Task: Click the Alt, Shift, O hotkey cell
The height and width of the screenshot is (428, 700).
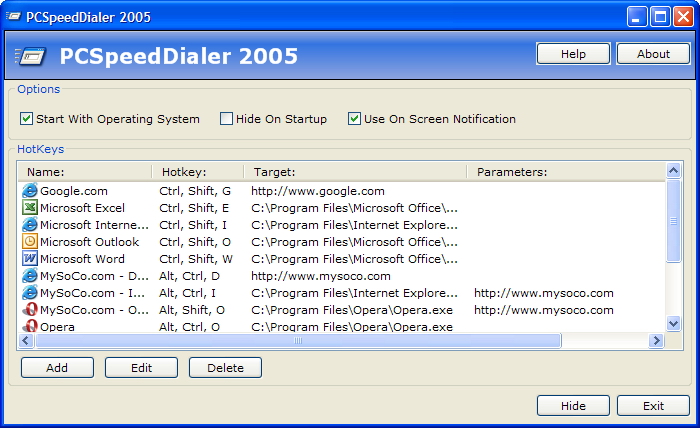Action: 192,310
